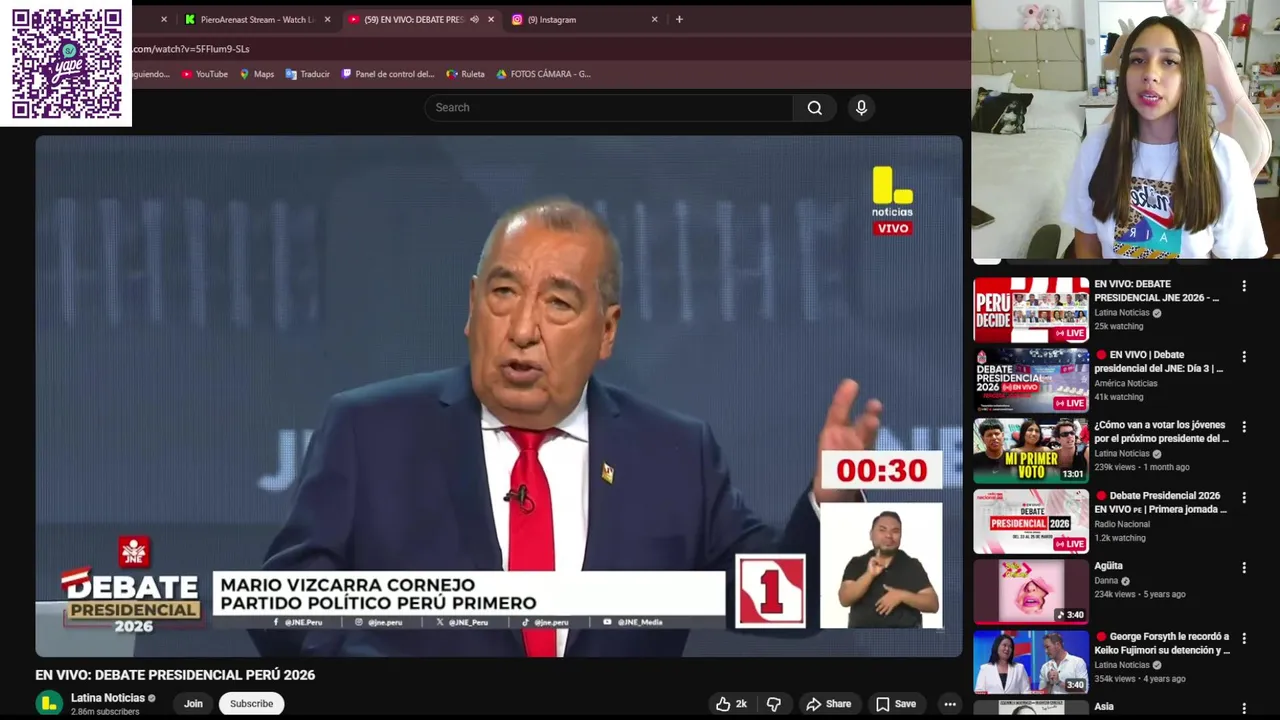
Task: Open options for George Forsyth video
Action: tap(1244, 638)
